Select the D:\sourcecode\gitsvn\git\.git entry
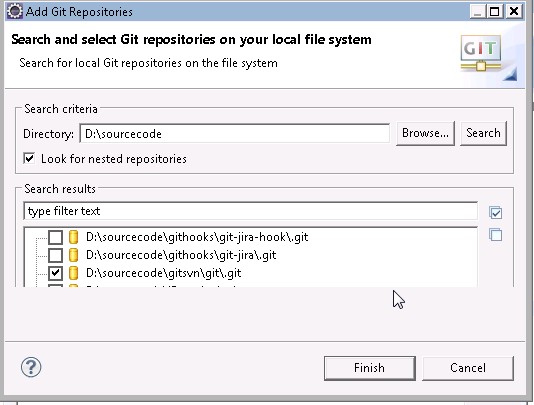The image size is (534, 405). 163,273
